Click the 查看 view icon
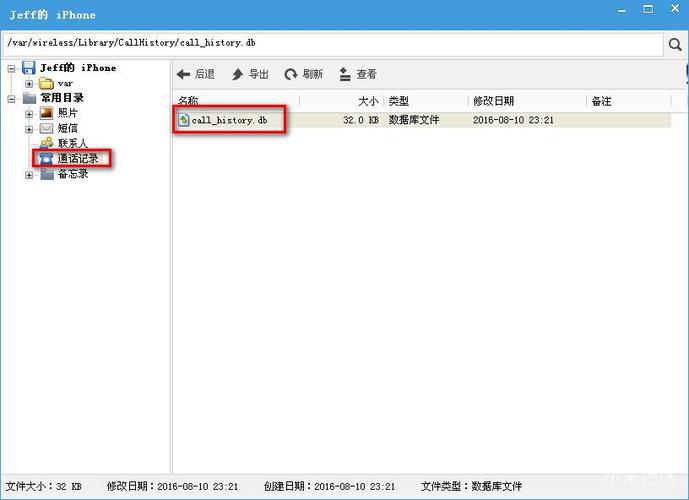This screenshot has height=500, width=689. tap(345, 75)
